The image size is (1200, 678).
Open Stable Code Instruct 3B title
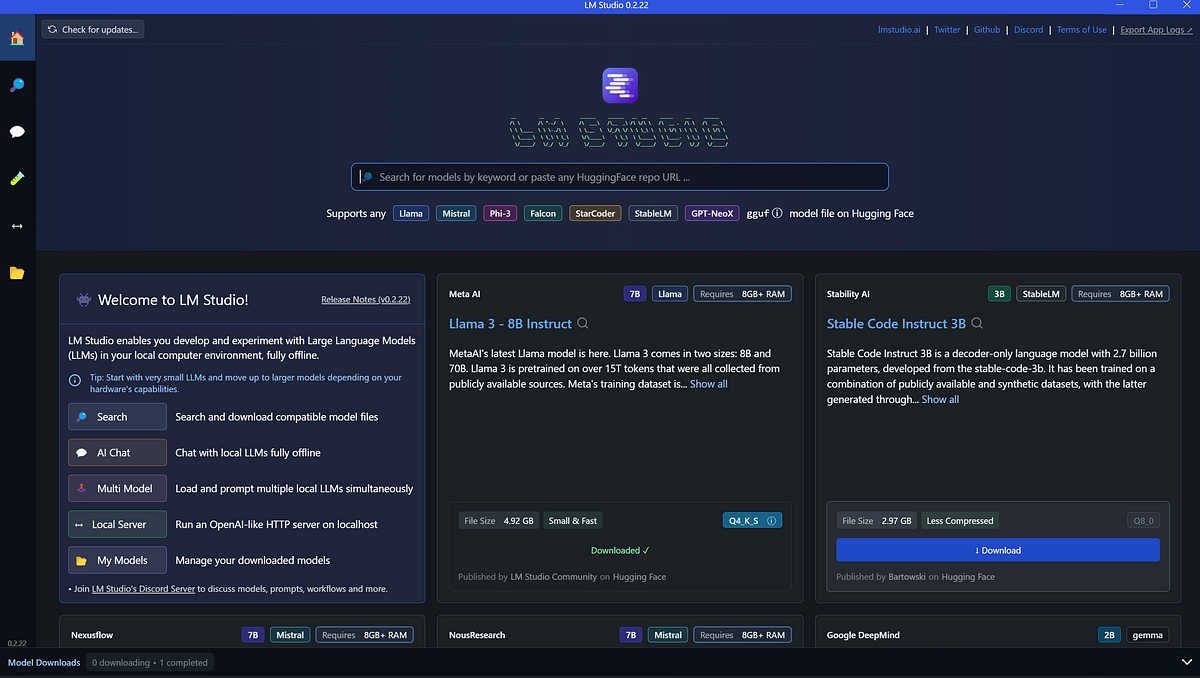896,324
